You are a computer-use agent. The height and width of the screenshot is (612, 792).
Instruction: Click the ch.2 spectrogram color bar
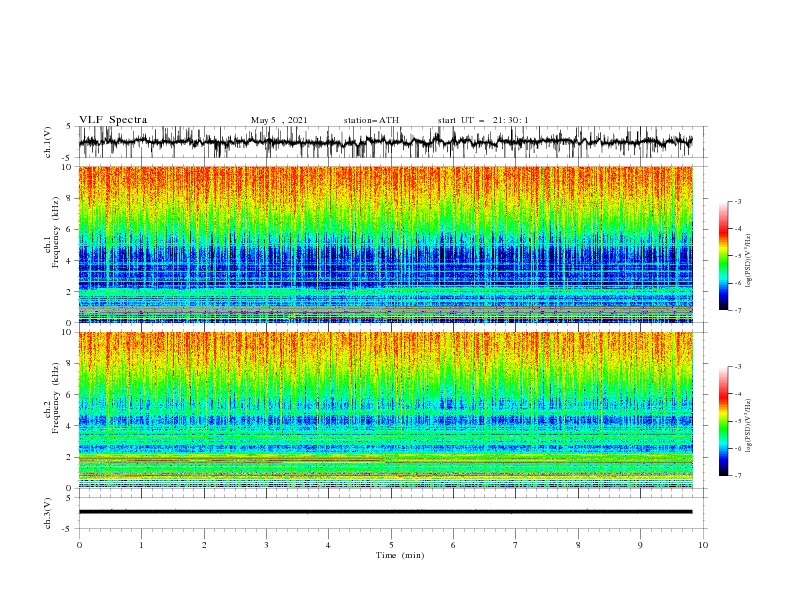724,421
